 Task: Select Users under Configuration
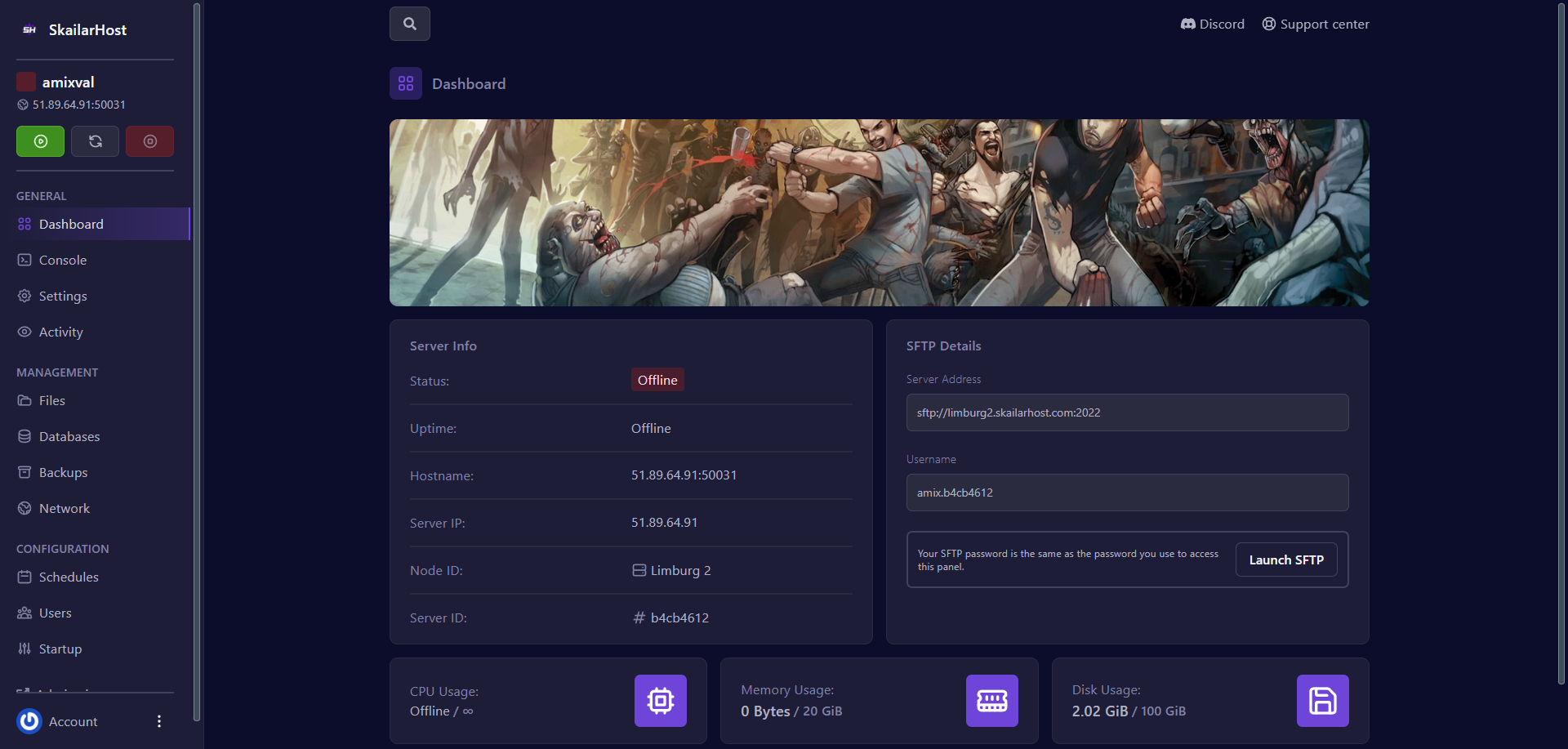(x=55, y=613)
